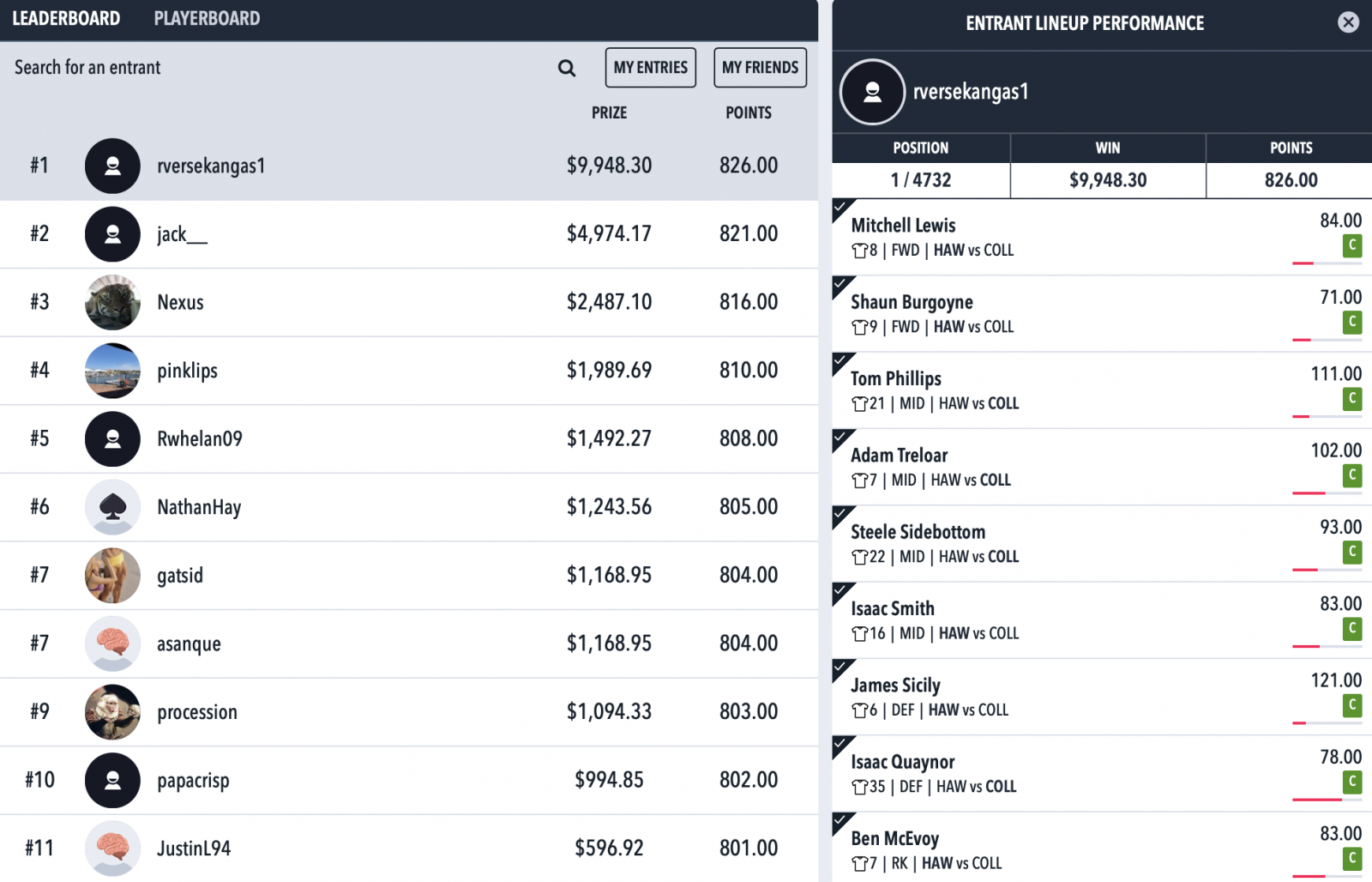This screenshot has width=1372, height=882.
Task: Click green C badge for Isaac Quaynor
Action: (1352, 782)
